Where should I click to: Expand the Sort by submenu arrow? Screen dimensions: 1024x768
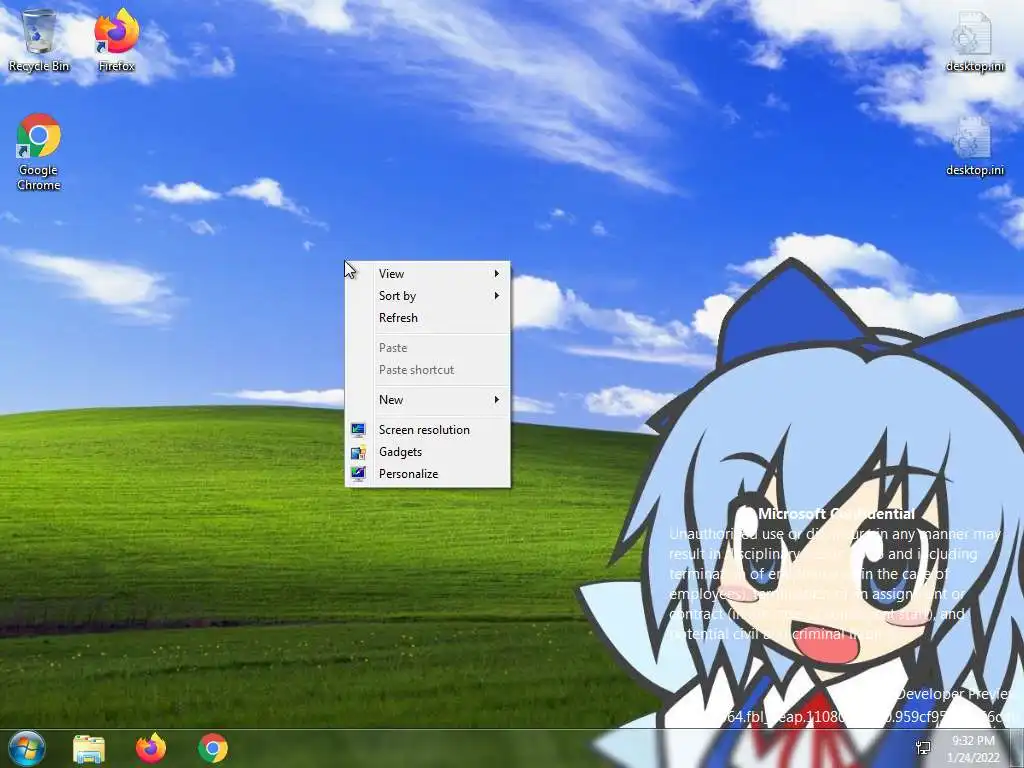[497, 296]
